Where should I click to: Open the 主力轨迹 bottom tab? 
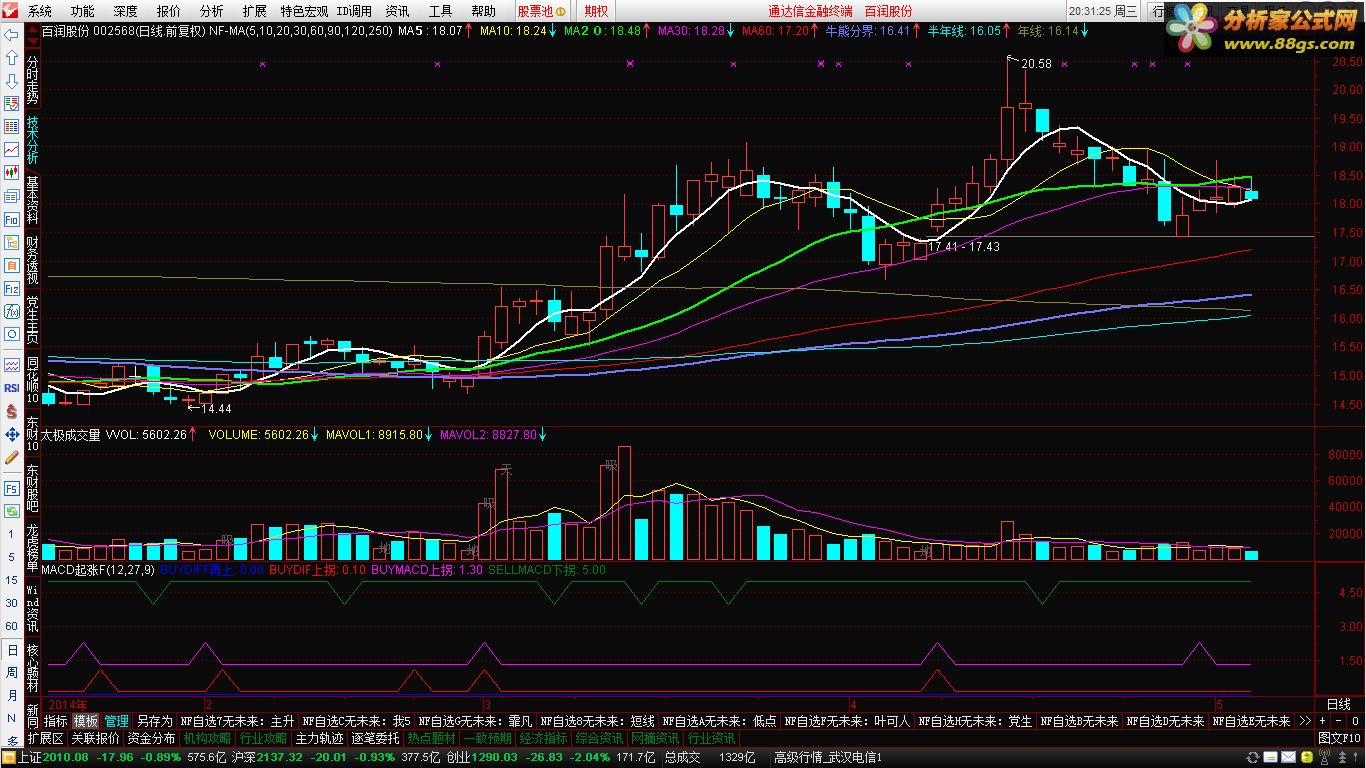click(320, 738)
